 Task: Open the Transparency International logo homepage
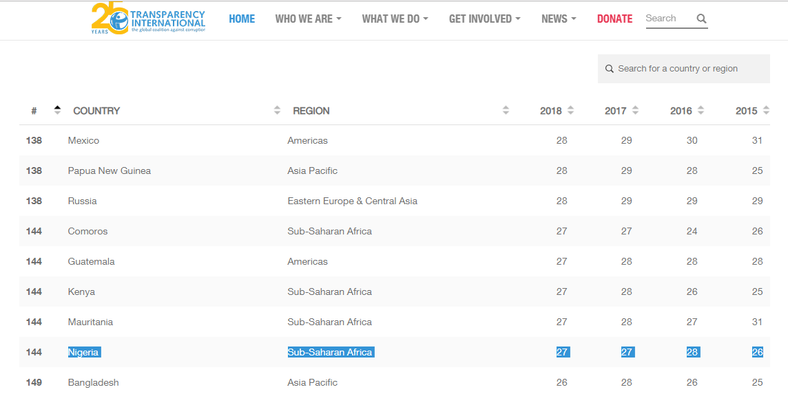tap(148, 18)
